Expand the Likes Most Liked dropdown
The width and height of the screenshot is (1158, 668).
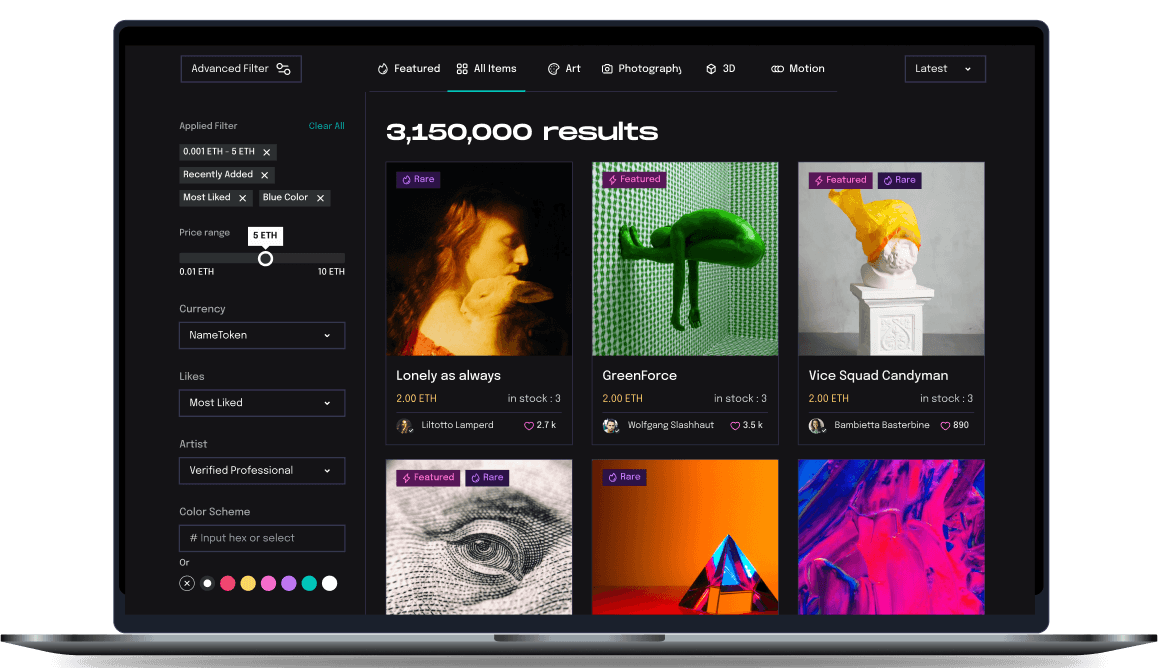coord(262,403)
